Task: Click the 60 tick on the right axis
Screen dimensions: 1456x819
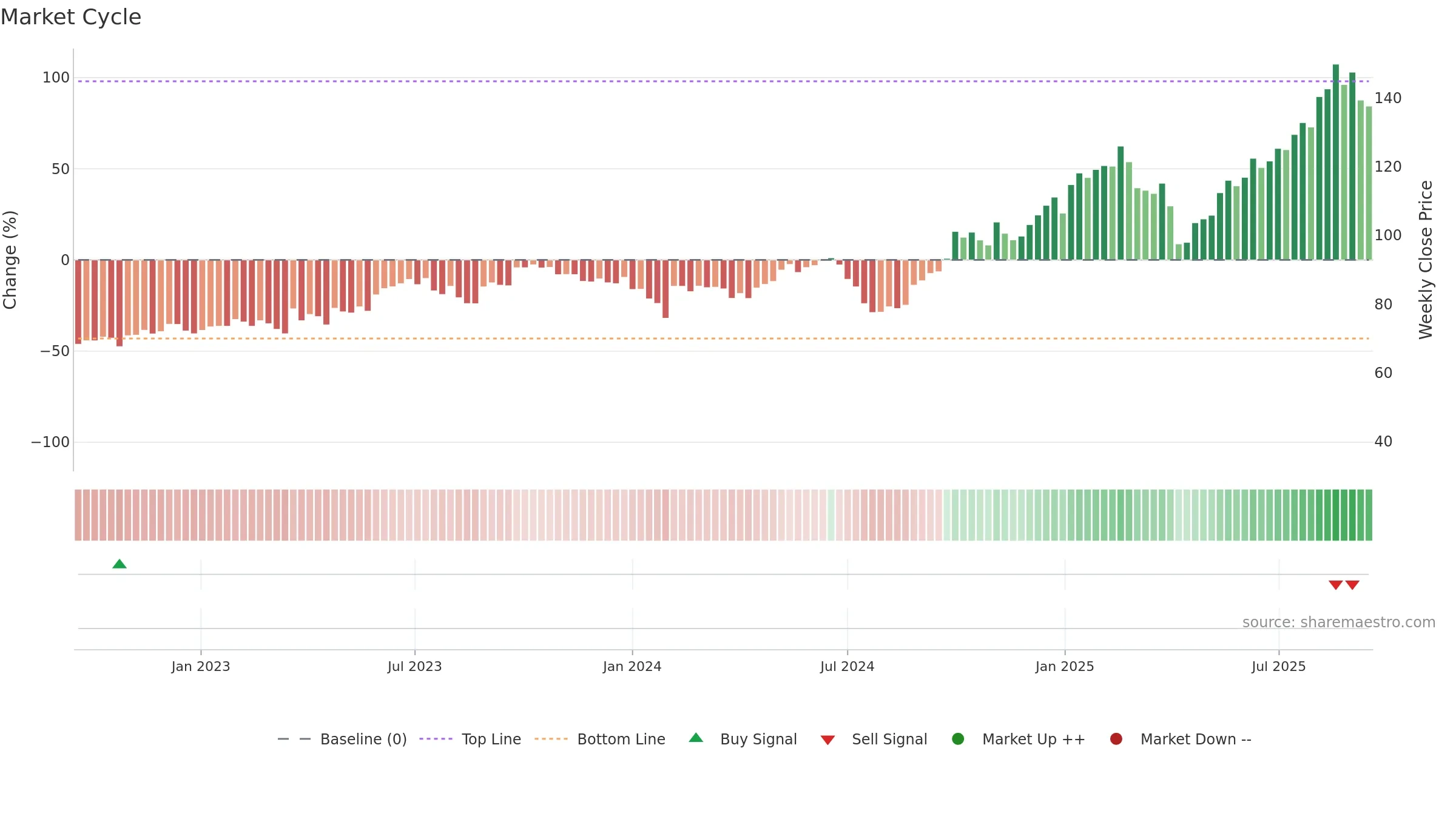Action: (x=1383, y=373)
